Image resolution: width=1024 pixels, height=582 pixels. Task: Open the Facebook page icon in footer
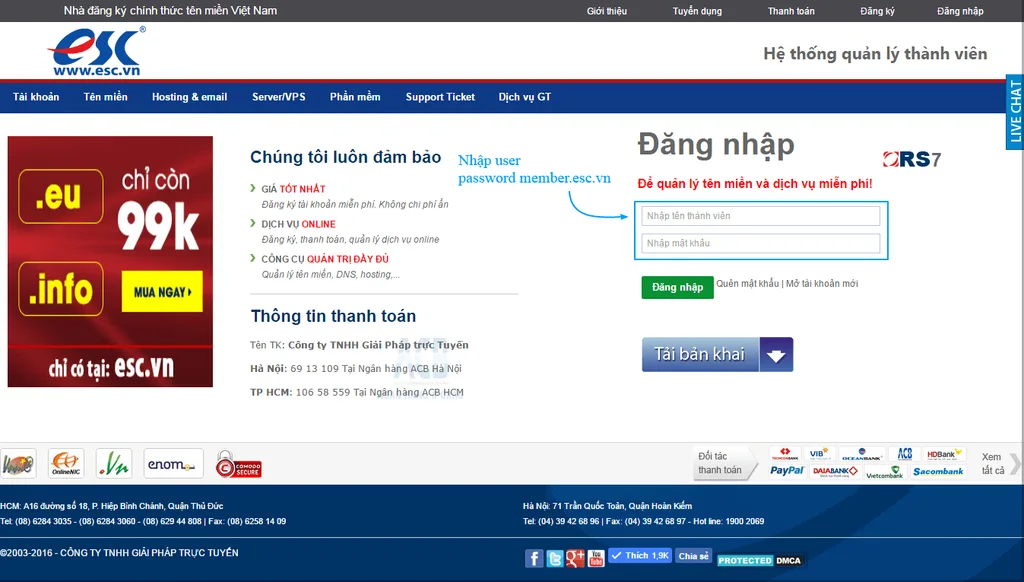click(534, 558)
